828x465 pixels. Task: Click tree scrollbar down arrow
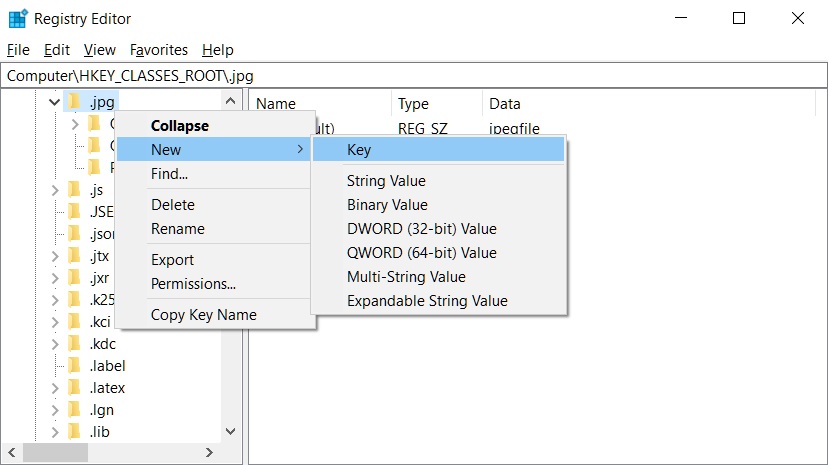[x=230, y=431]
